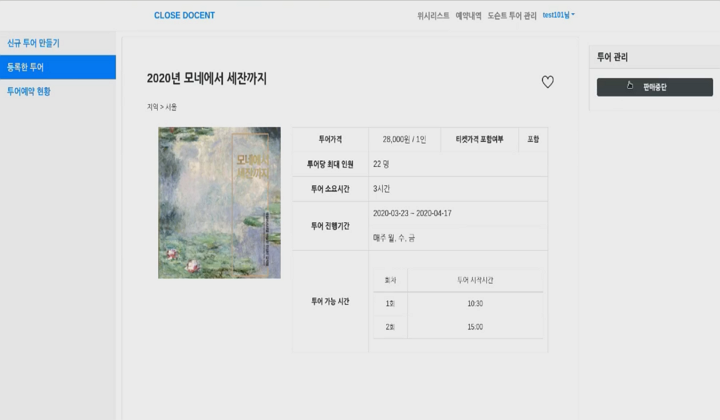Click the Monet water lilies poster thumbnail
Viewport: 720px width, 420px height.
pos(219,202)
